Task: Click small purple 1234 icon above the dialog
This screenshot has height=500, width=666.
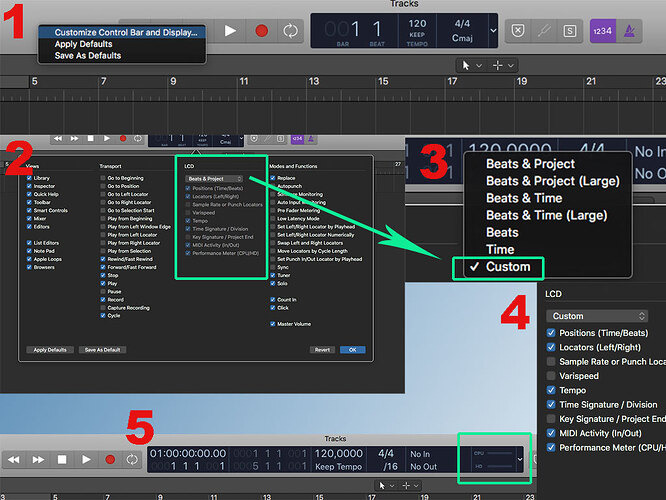Action: coord(297,138)
